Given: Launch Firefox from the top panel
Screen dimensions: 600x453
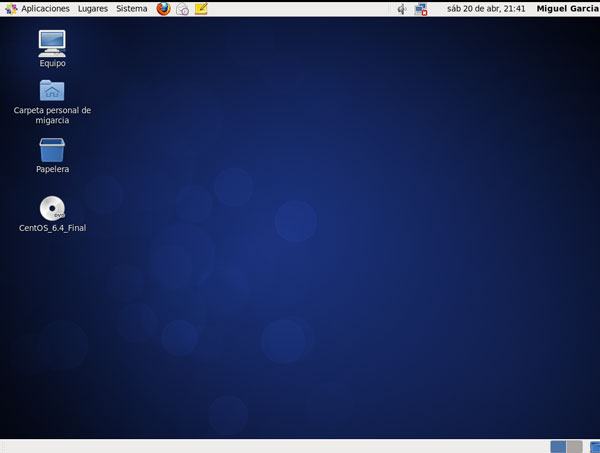Looking at the screenshot, I should tap(163, 8).
